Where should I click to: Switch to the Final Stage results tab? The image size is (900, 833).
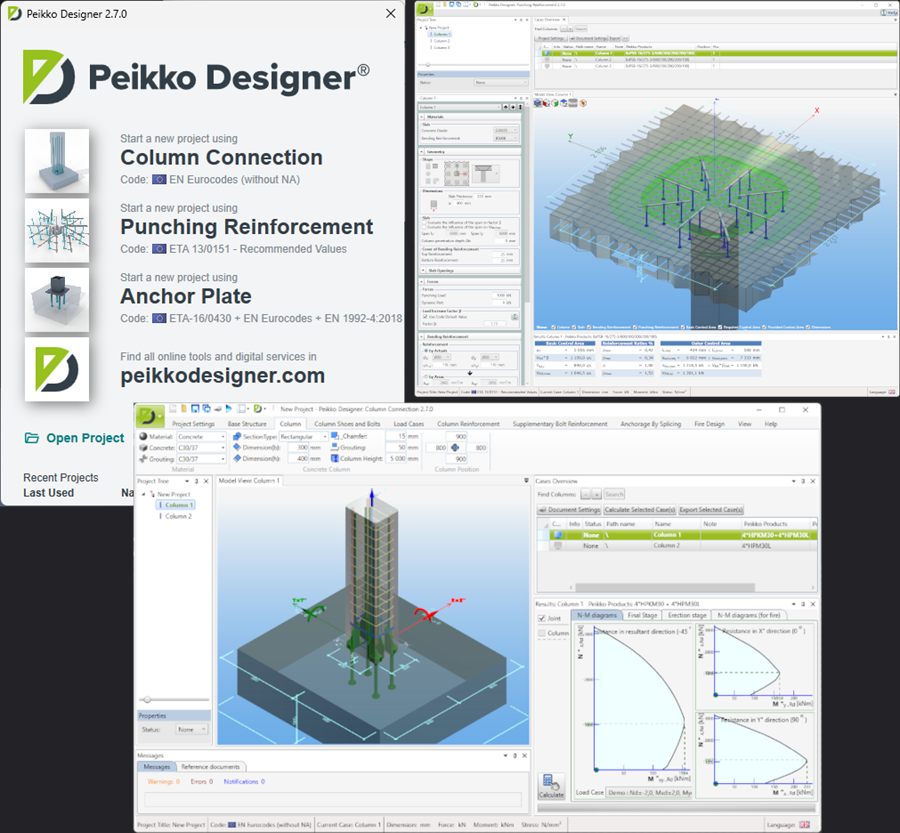coord(642,615)
